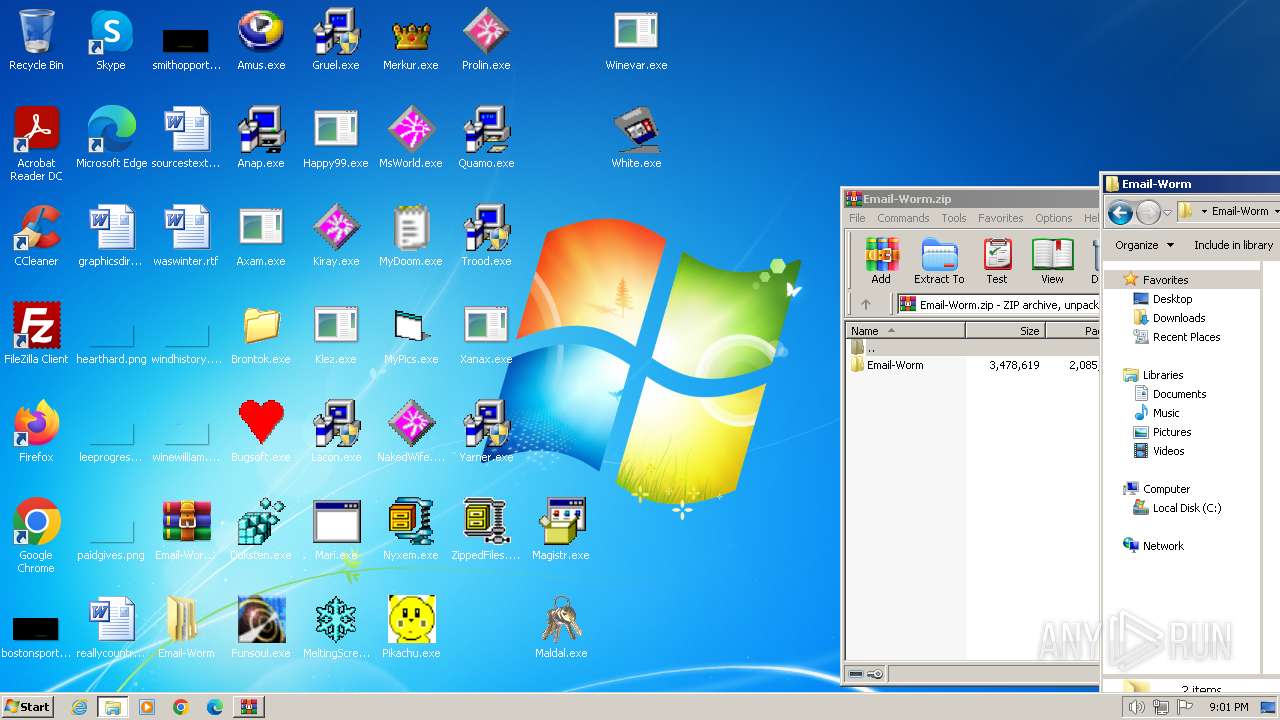Image resolution: width=1280 pixels, height=720 pixels.
Task: Select the White.exe desktop icon
Action: click(636, 138)
